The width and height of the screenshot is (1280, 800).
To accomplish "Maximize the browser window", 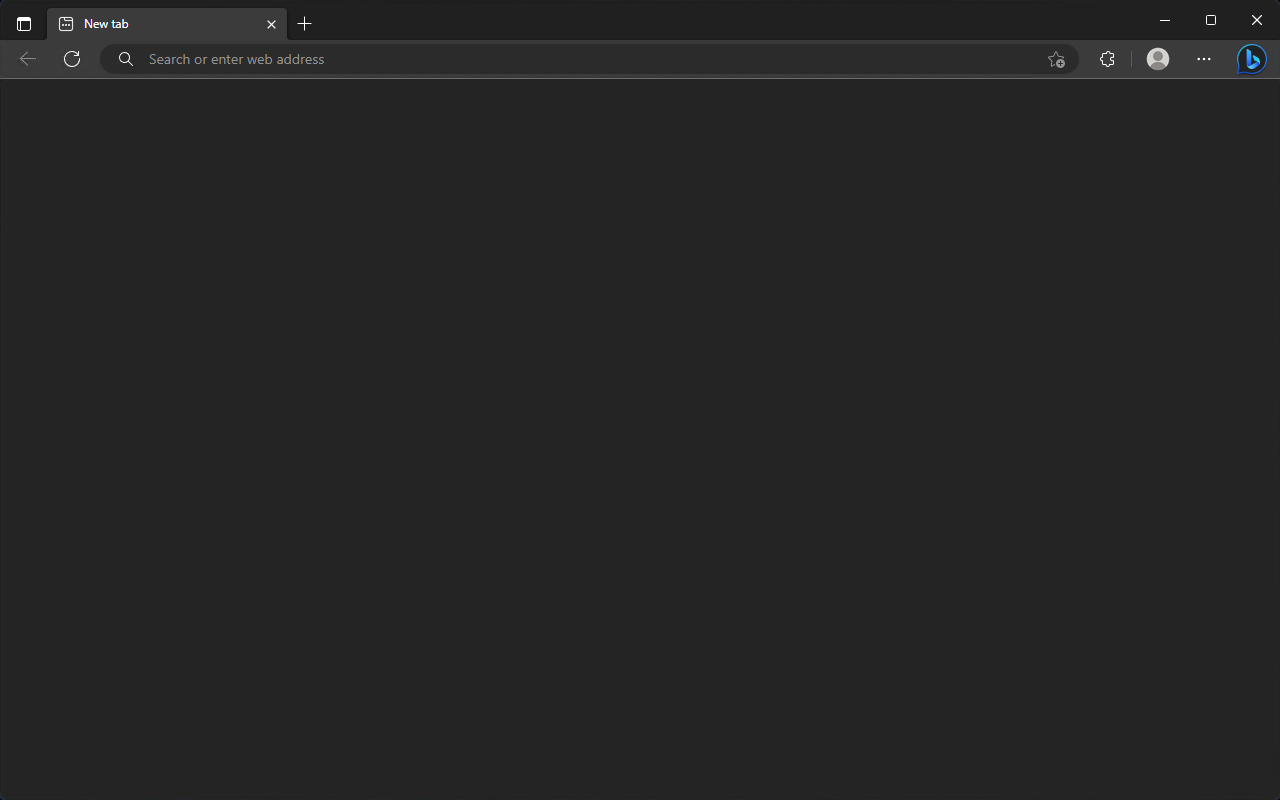I will click(1211, 20).
